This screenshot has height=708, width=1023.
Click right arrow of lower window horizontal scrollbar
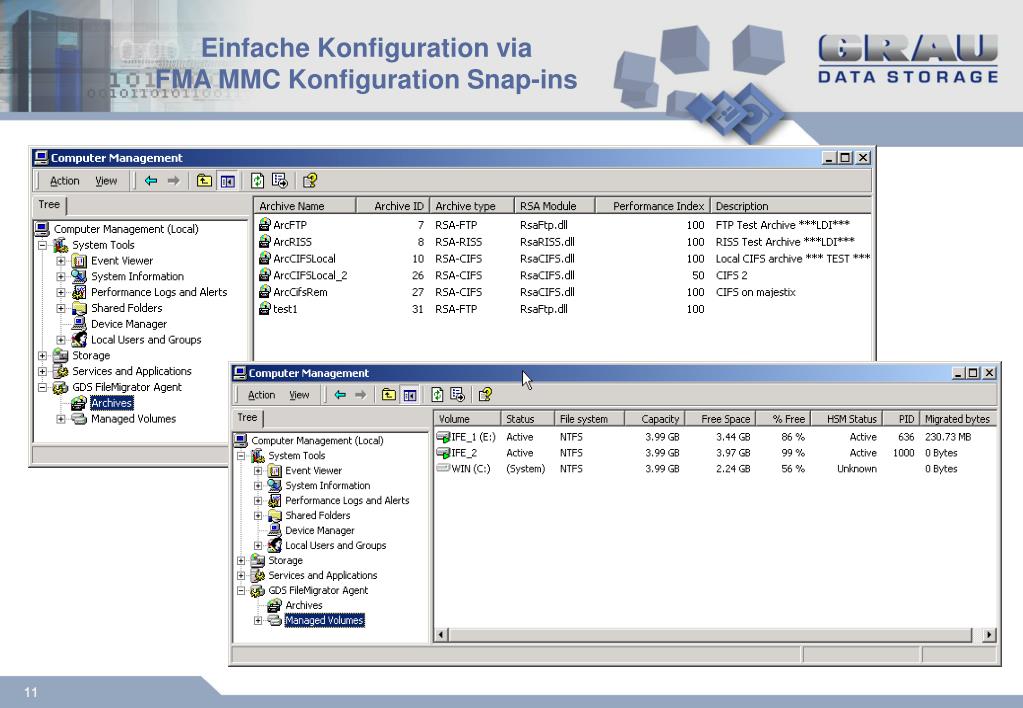989,634
